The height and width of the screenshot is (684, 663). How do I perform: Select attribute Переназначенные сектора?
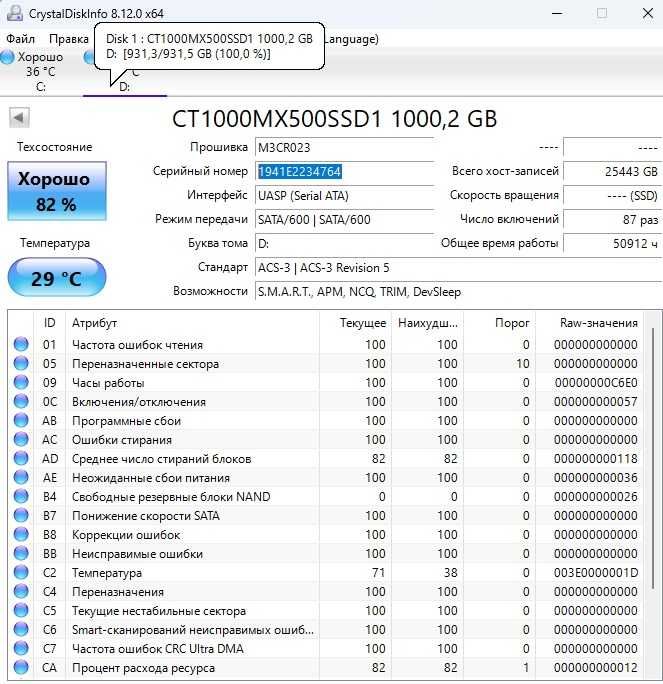(145, 364)
